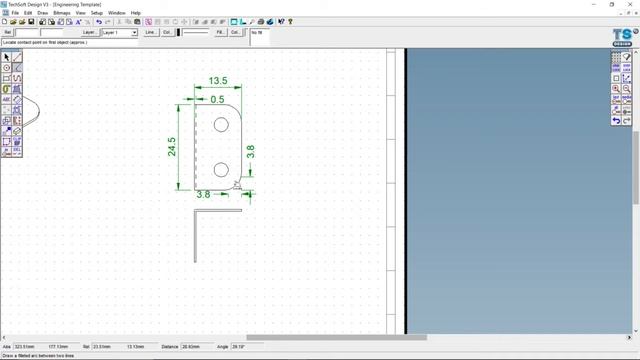Click the vertical scrollbar thumb
This screenshot has height=360, width=640.
click(636, 167)
